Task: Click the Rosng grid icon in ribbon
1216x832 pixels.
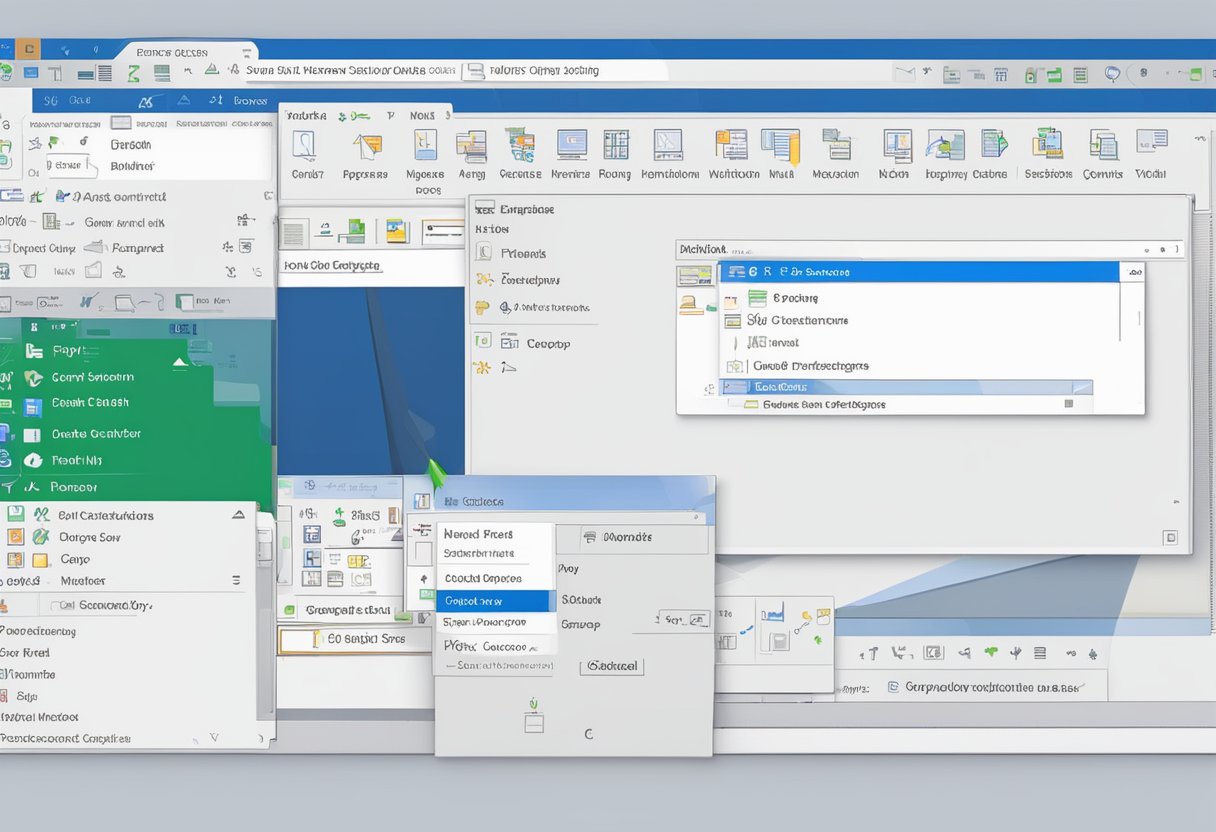Action: coord(615,146)
